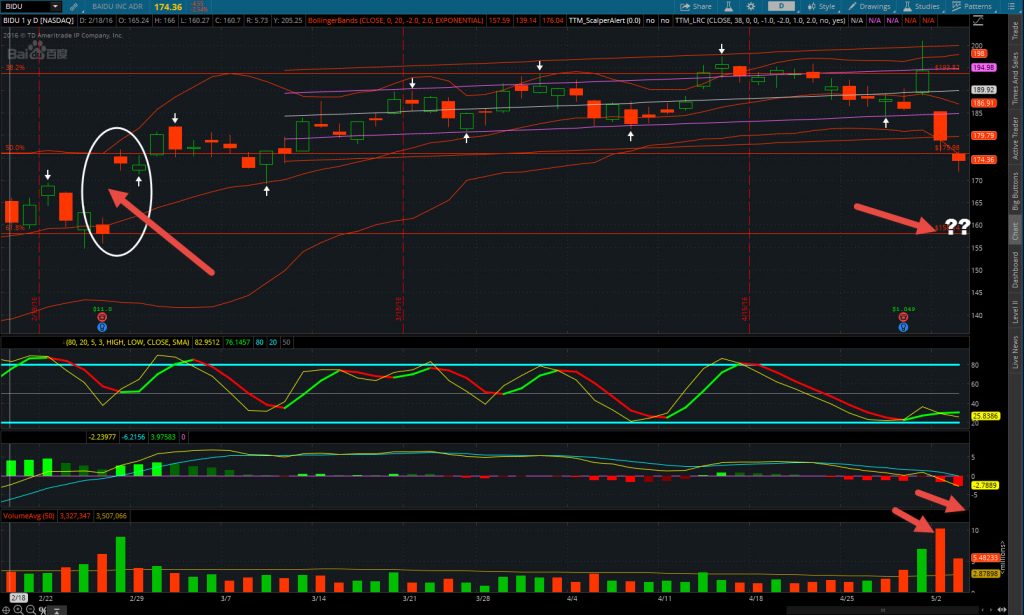The height and width of the screenshot is (615, 1024).
Task: Click the 174.36 last price bubble on axis
Action: click(x=984, y=159)
